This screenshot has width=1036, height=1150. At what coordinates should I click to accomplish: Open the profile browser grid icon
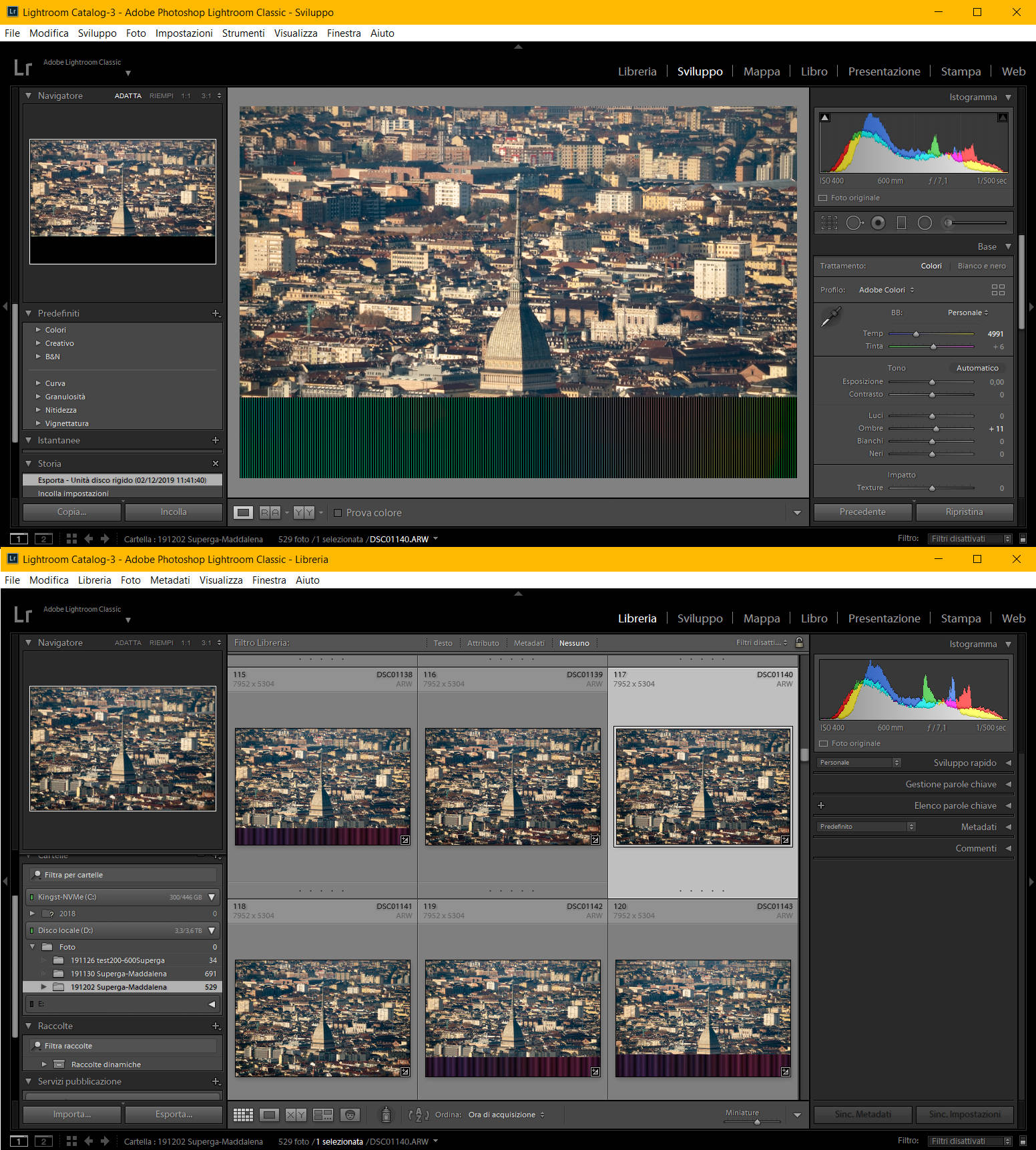click(x=998, y=290)
